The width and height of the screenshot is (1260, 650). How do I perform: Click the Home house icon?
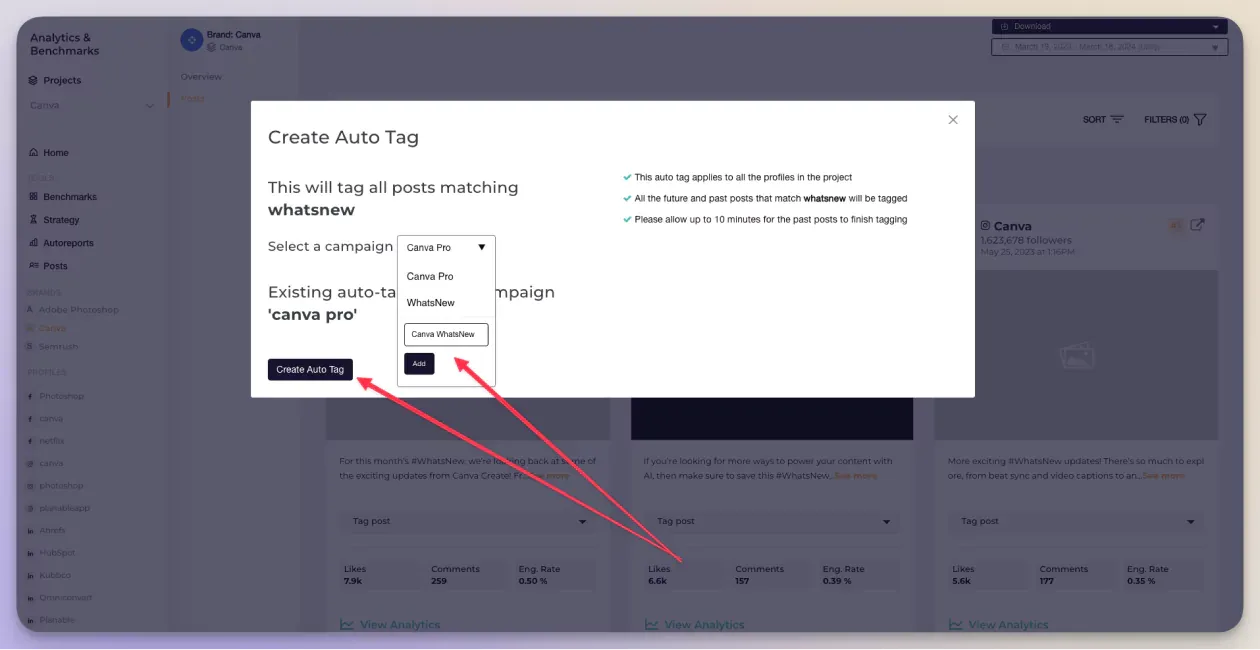(x=33, y=153)
